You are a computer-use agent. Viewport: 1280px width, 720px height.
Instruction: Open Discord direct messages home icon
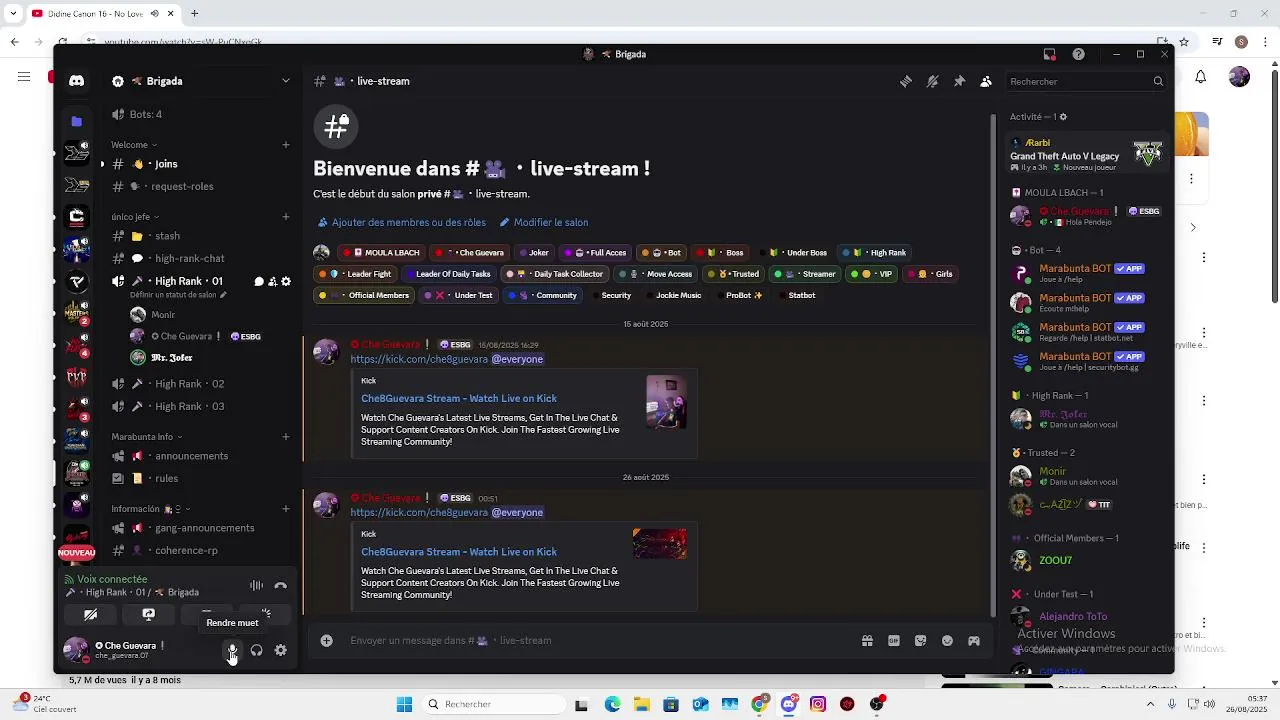(x=77, y=81)
